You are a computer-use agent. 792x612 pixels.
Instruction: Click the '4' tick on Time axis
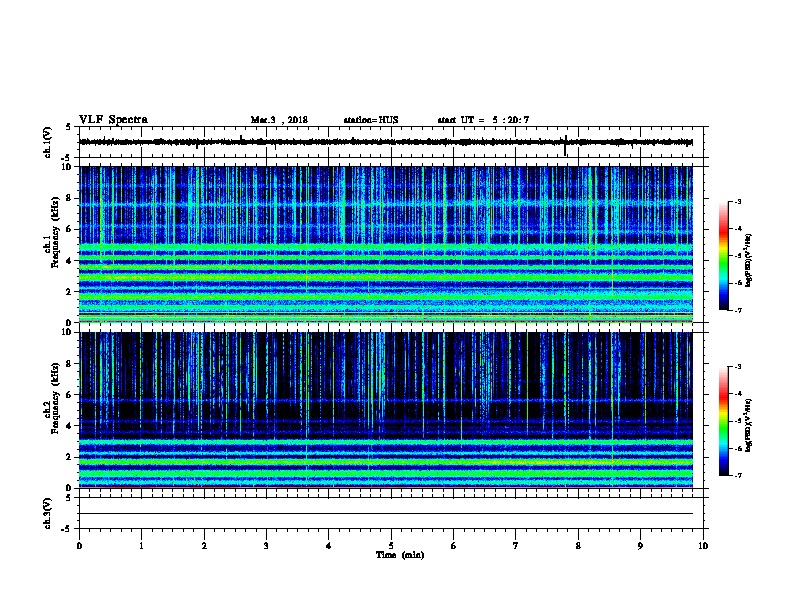pos(329,546)
